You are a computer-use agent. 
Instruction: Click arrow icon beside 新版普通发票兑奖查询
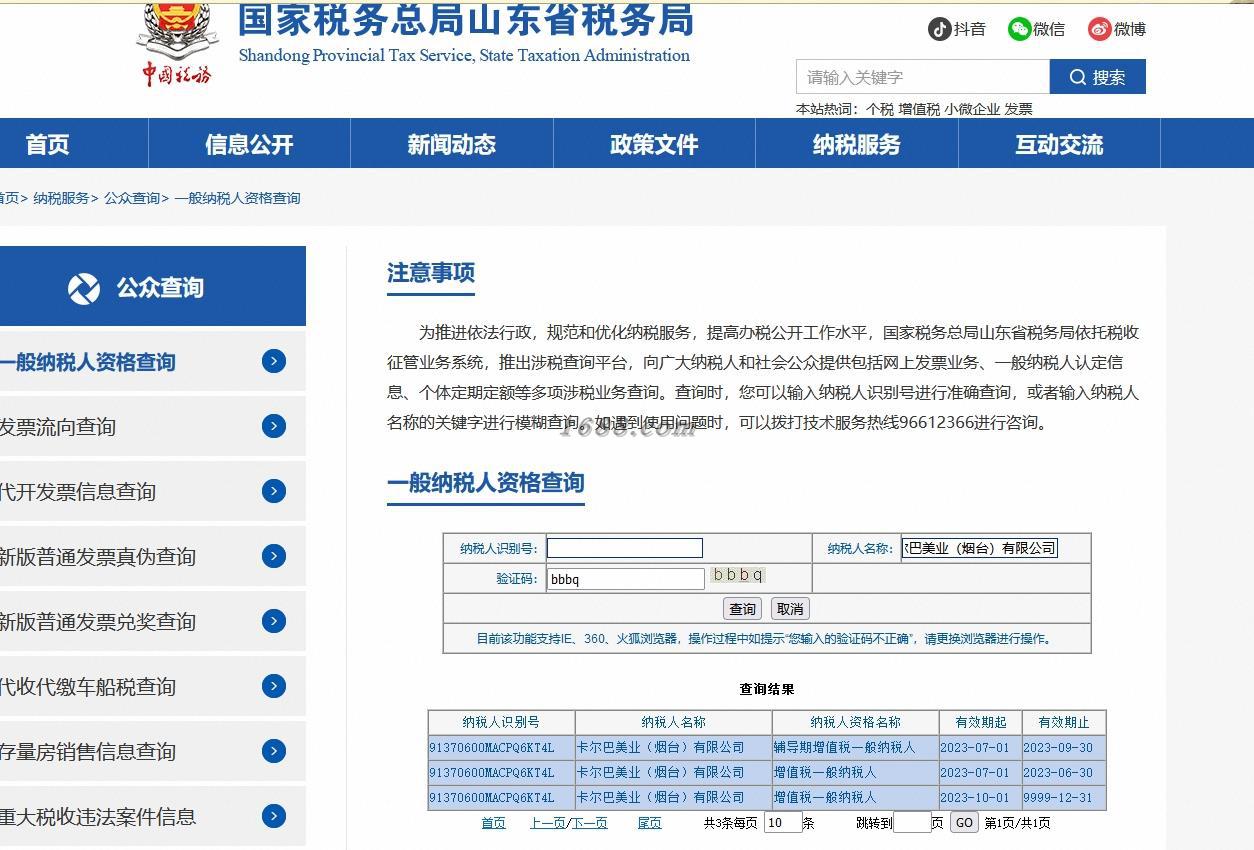(274, 621)
